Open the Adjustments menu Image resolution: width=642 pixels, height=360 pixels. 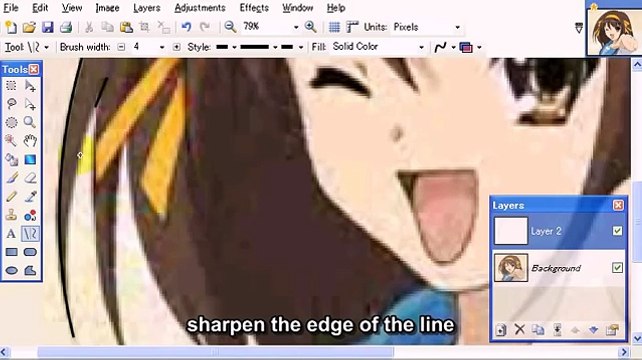coord(200,8)
